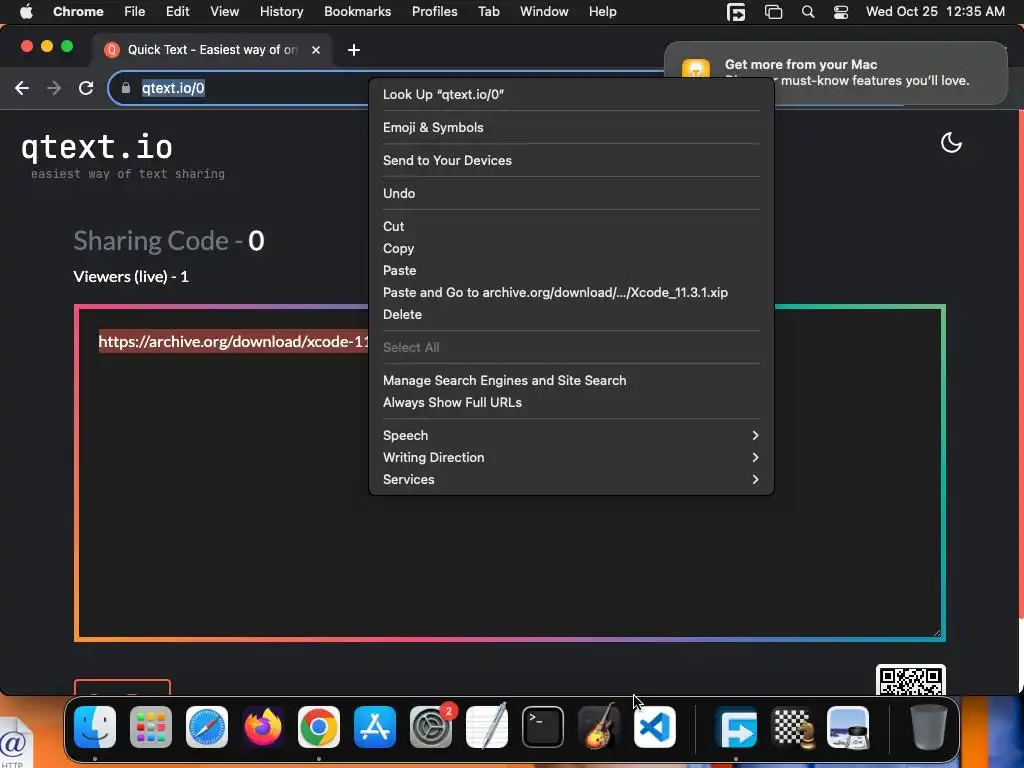The height and width of the screenshot is (768, 1024).
Task: Open the Tab menu
Action: pyautogui.click(x=488, y=11)
